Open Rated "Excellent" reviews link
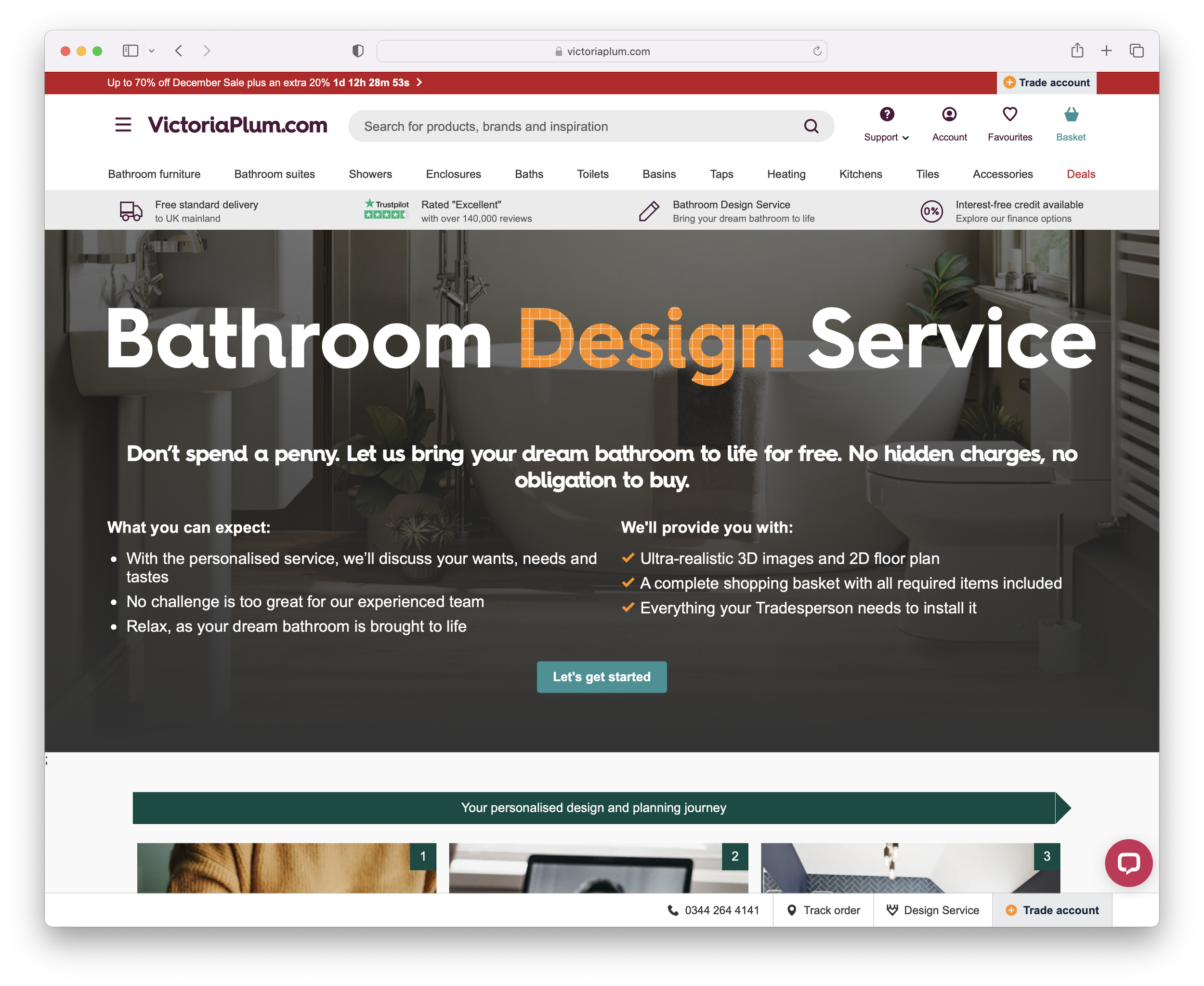This screenshot has width=1204, height=986. 448,211
